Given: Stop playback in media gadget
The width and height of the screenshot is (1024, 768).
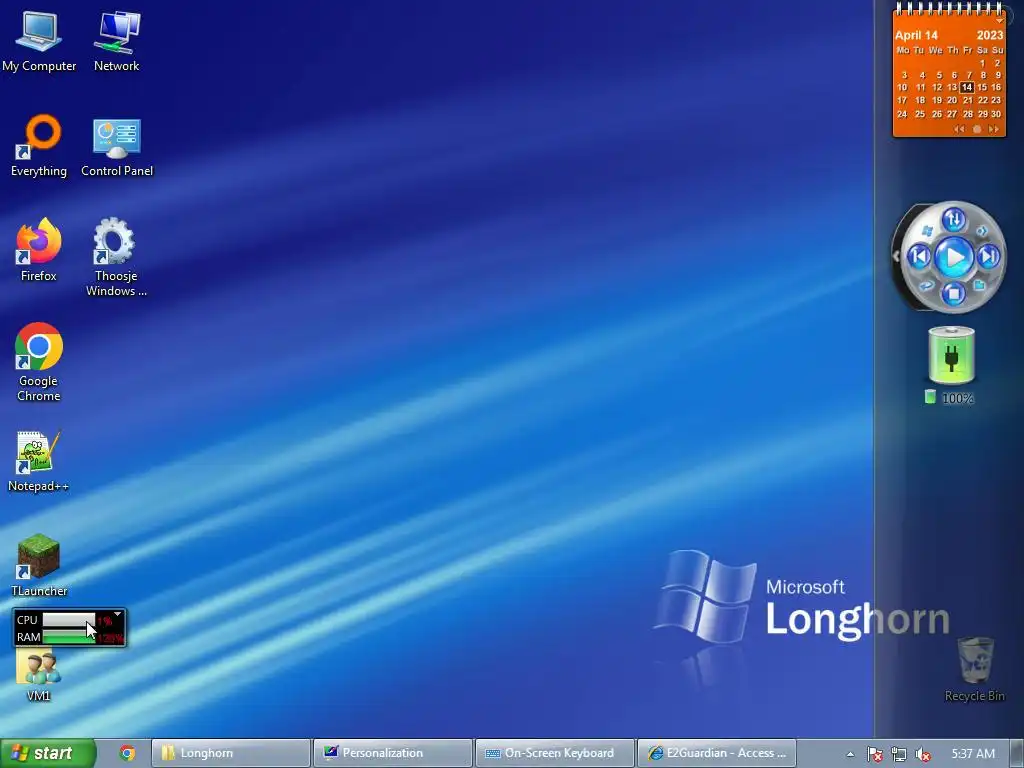Looking at the screenshot, I should (953, 294).
